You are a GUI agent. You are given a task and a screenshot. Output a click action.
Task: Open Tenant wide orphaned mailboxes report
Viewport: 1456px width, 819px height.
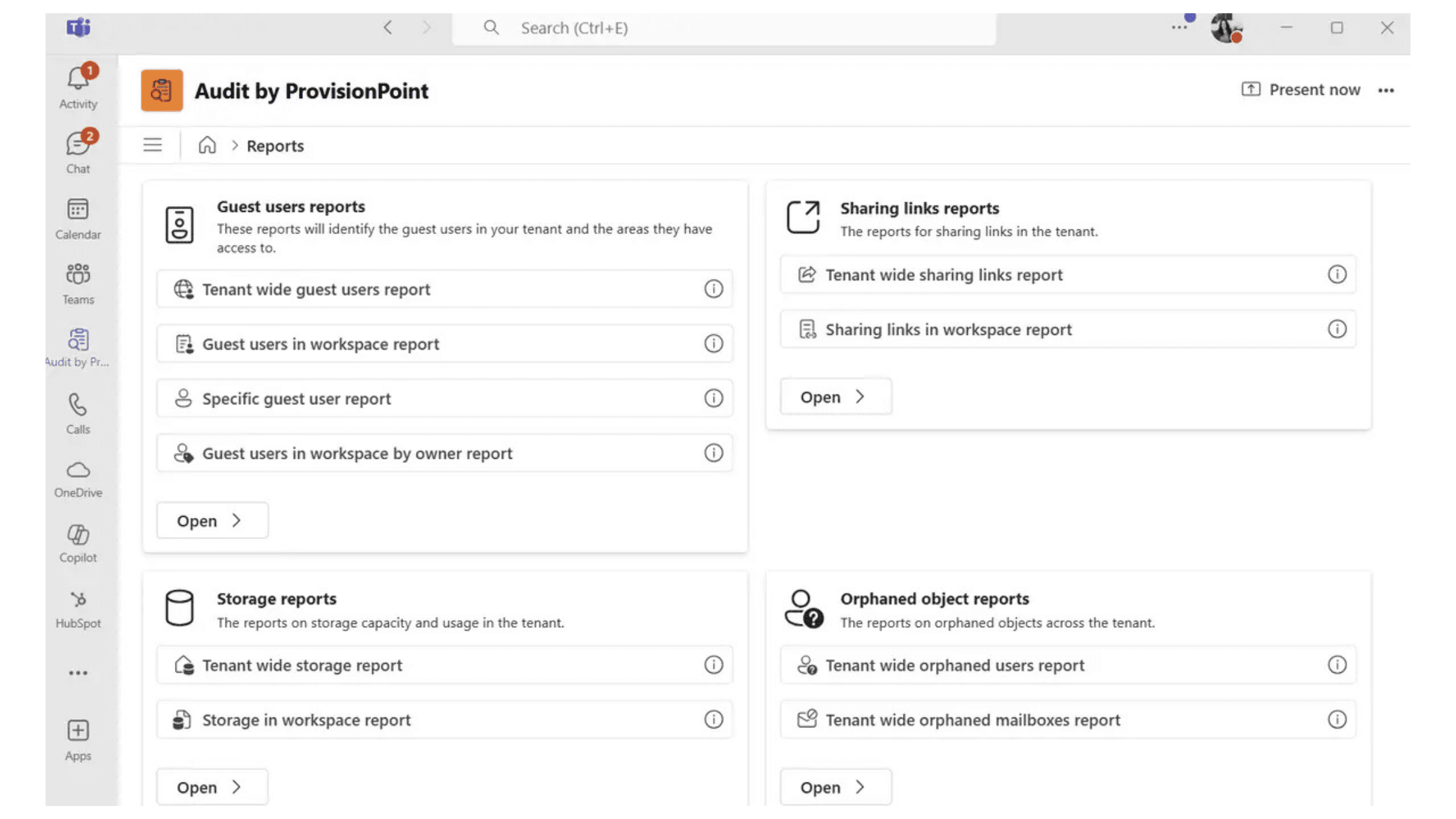pos(1068,720)
